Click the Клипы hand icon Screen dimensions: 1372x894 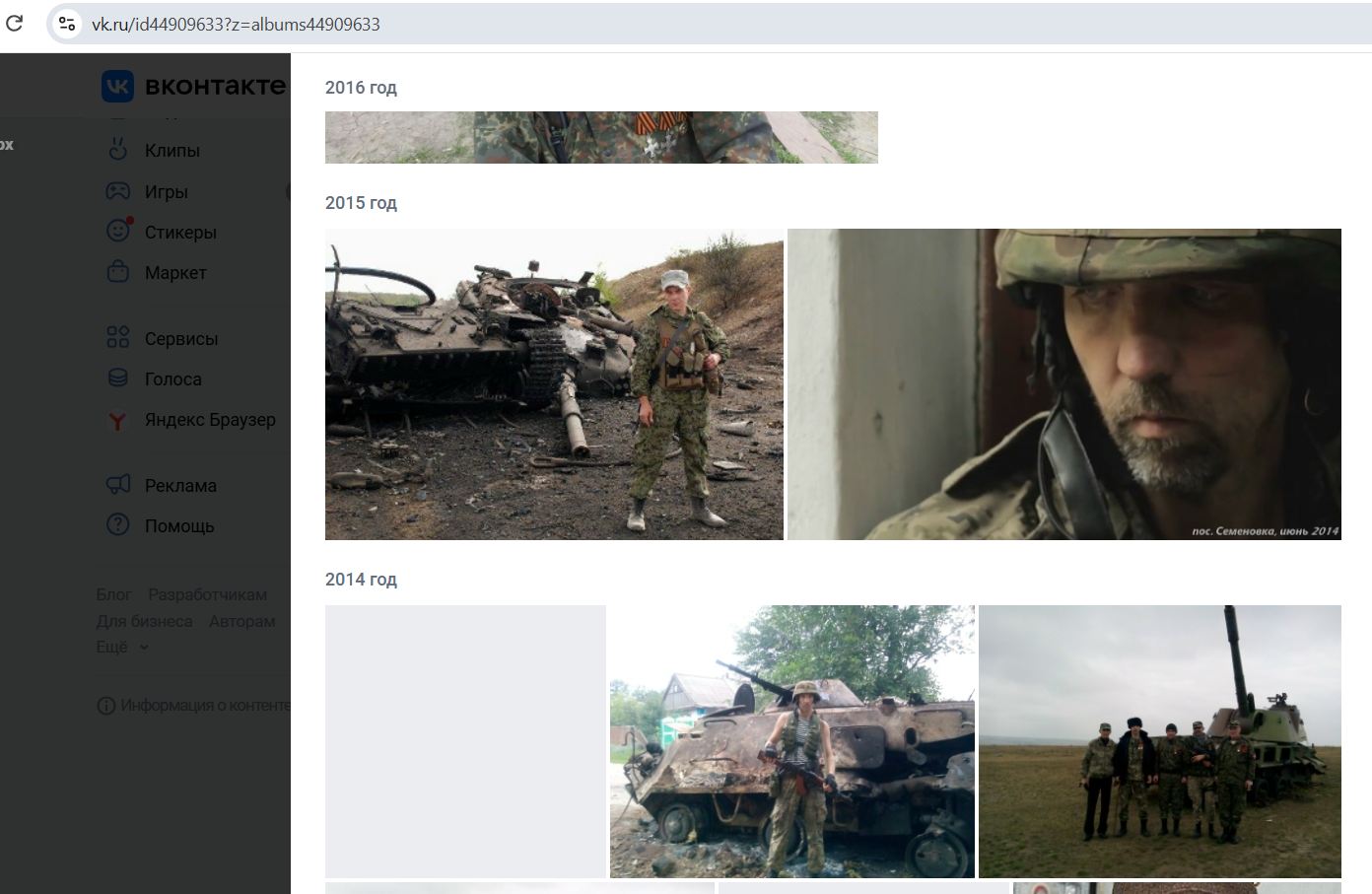[x=117, y=150]
